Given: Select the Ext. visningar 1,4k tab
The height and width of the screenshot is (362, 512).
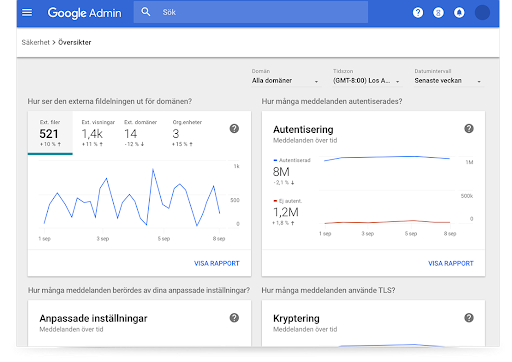Looking at the screenshot, I should pyautogui.click(x=98, y=133).
